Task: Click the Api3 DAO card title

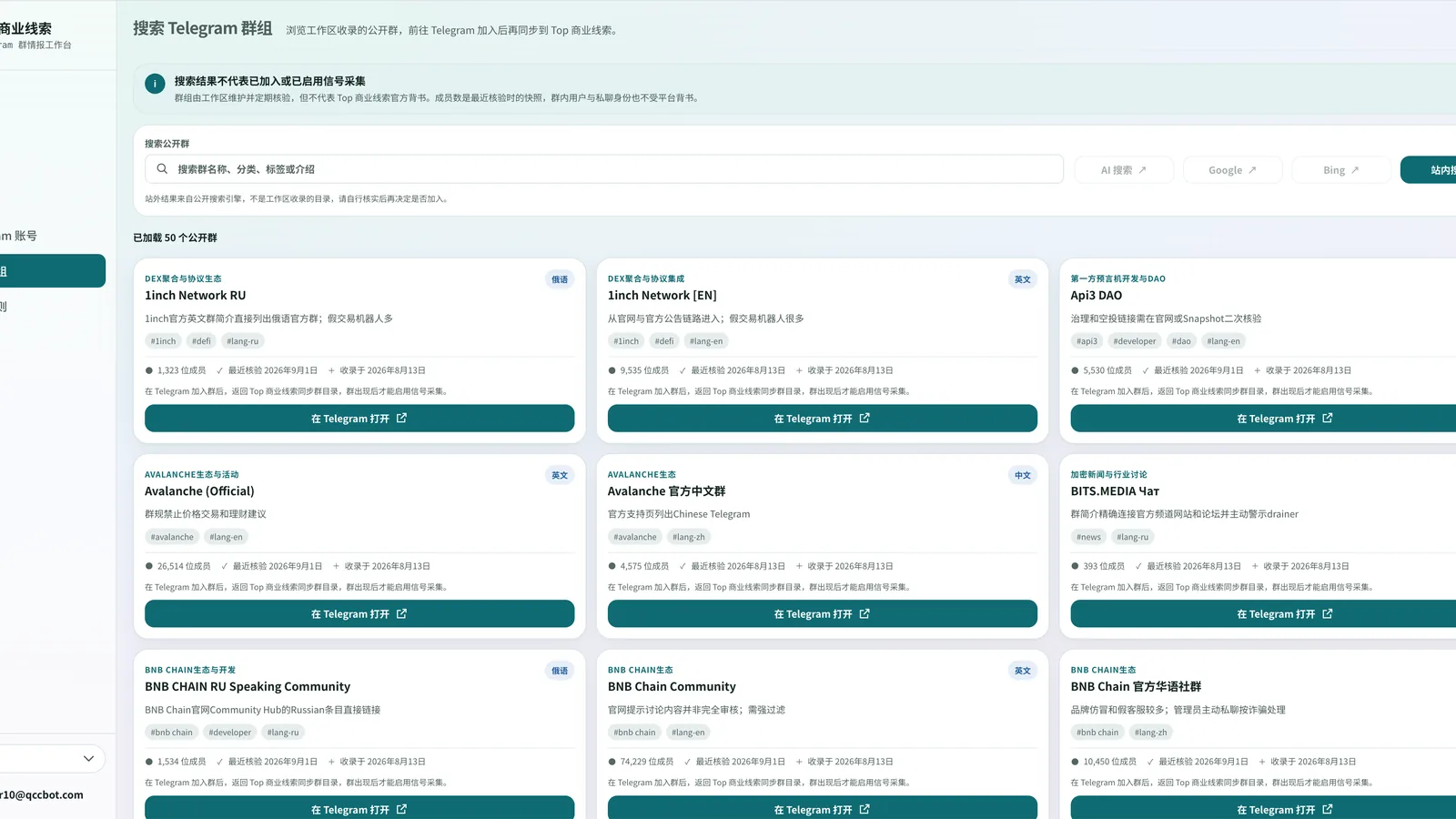Action: pos(1097,296)
